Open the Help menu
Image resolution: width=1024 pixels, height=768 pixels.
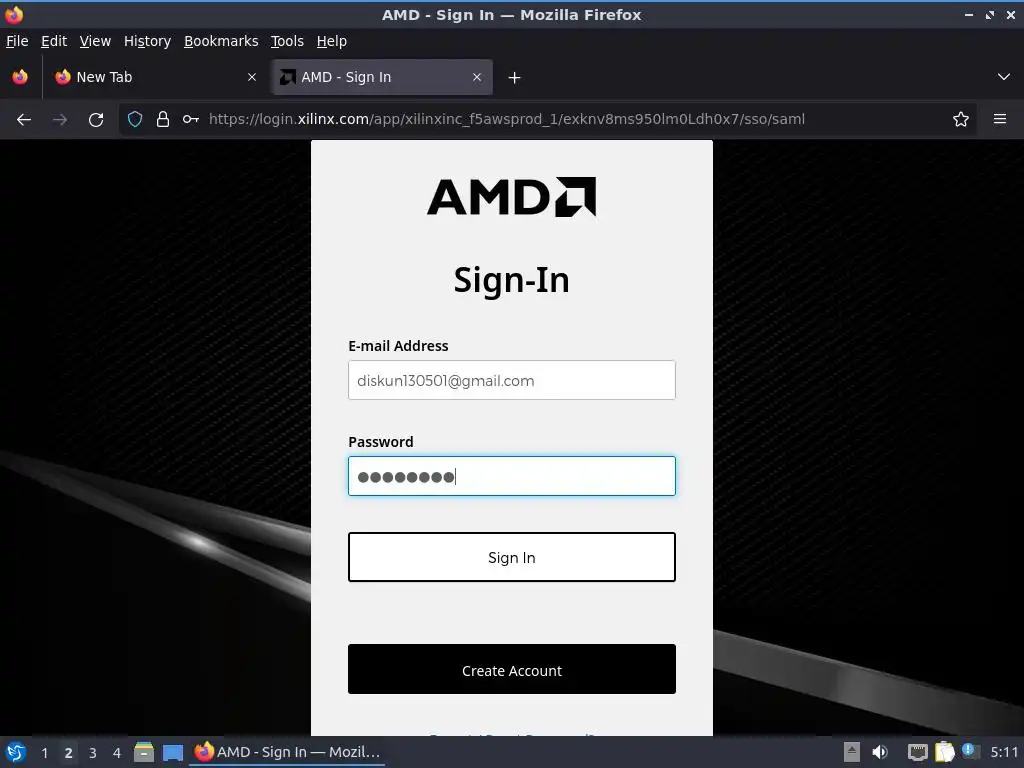tap(332, 41)
